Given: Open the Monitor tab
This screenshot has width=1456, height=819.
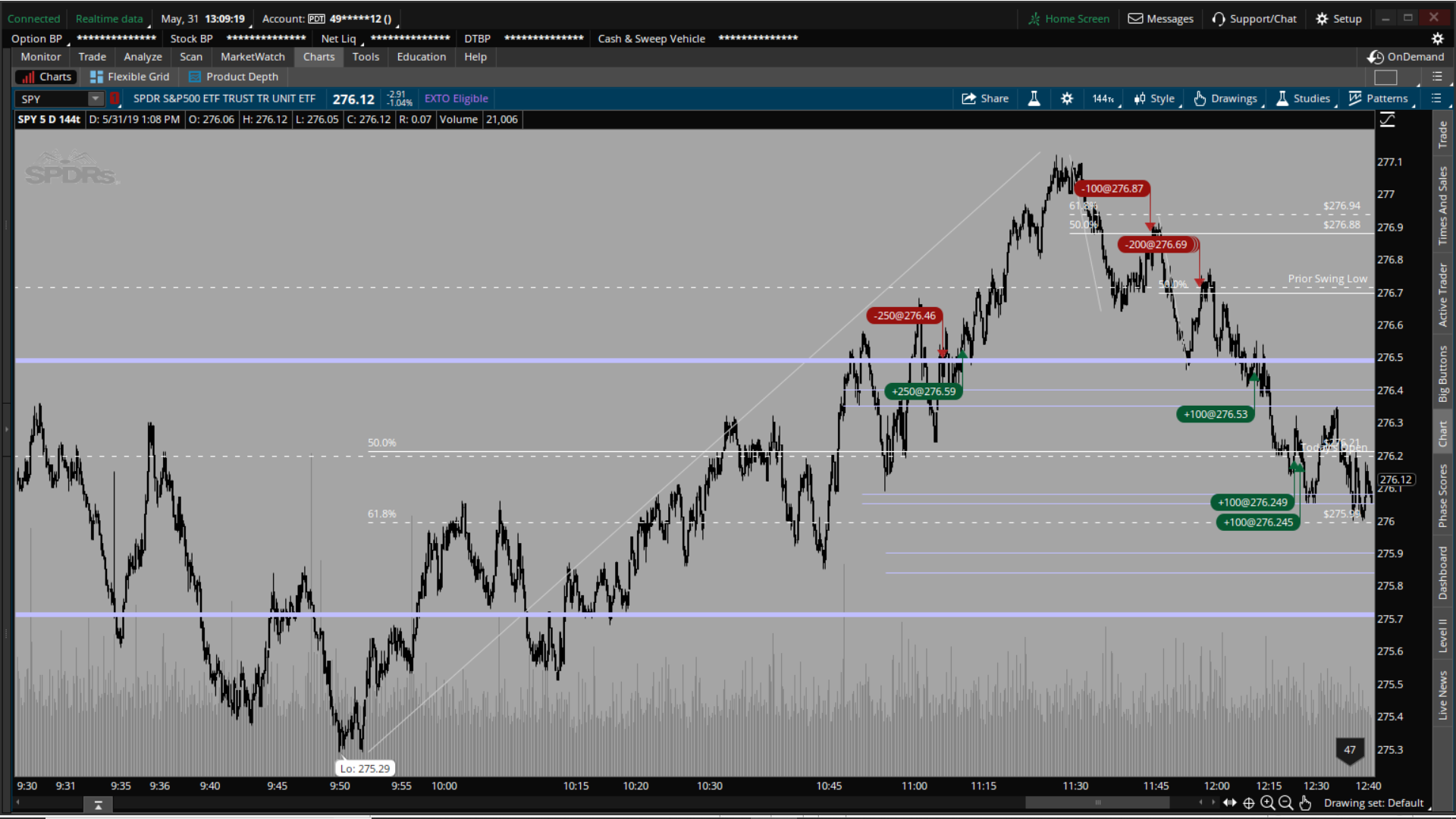Looking at the screenshot, I should point(41,57).
